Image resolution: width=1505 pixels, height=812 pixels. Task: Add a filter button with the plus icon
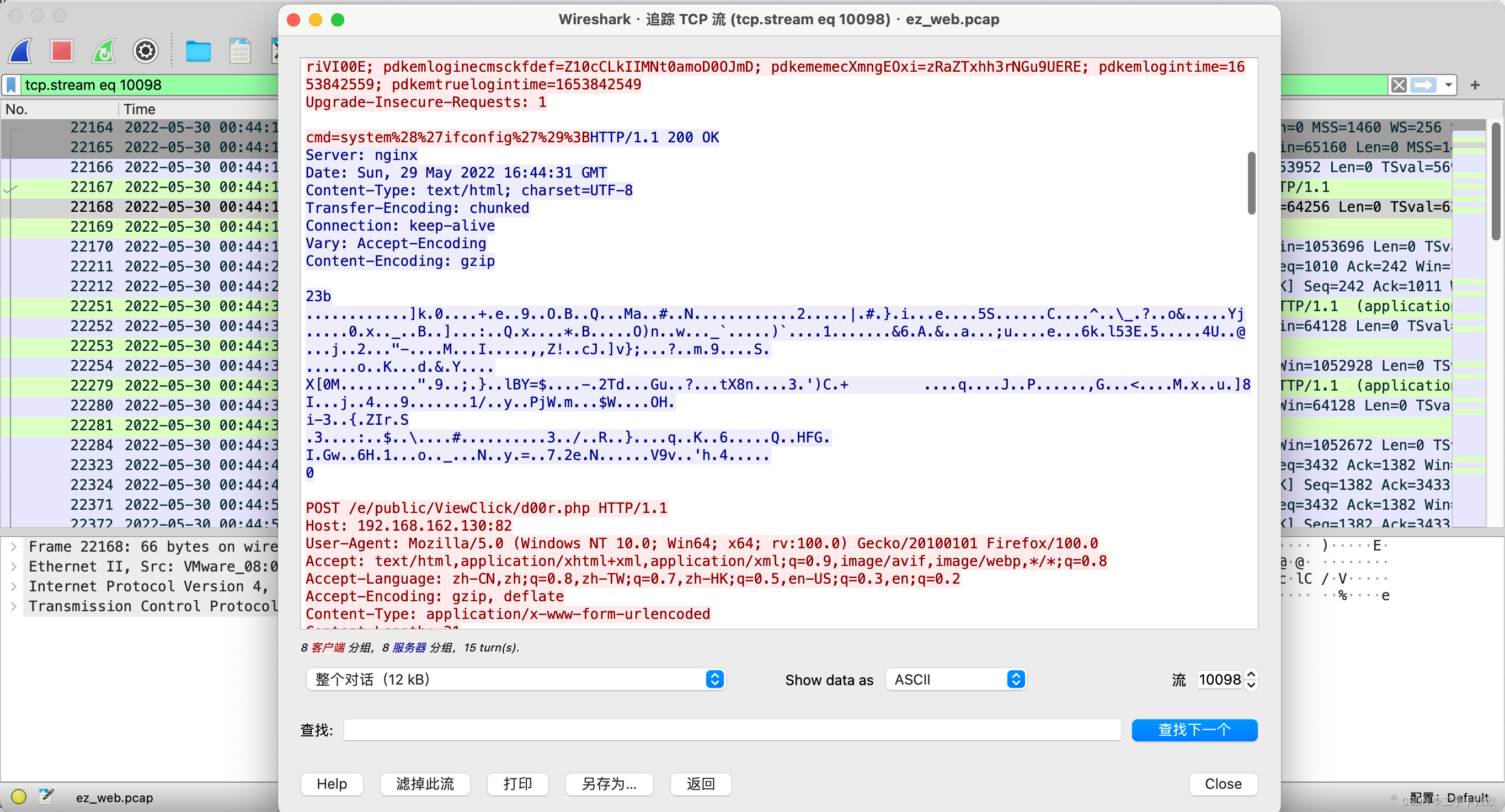click(1475, 86)
